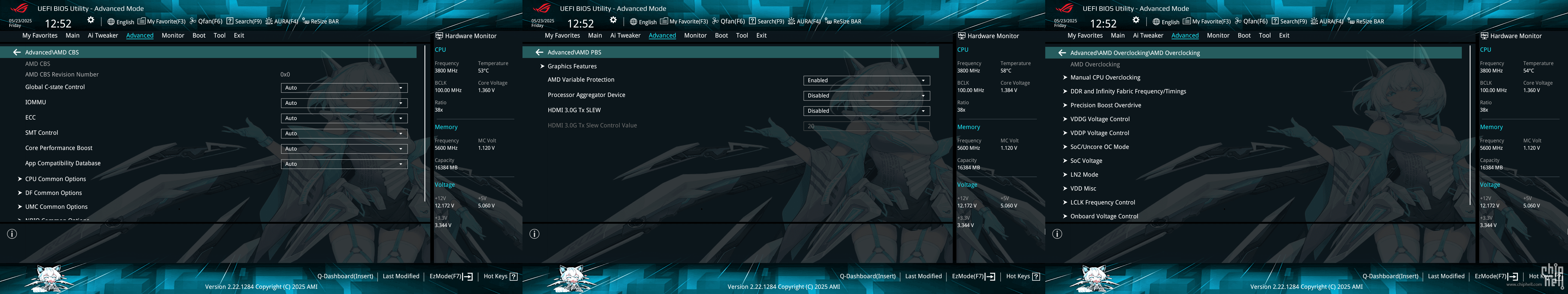Click the back arrow on the AMD Overclocking screen

tap(1062, 53)
